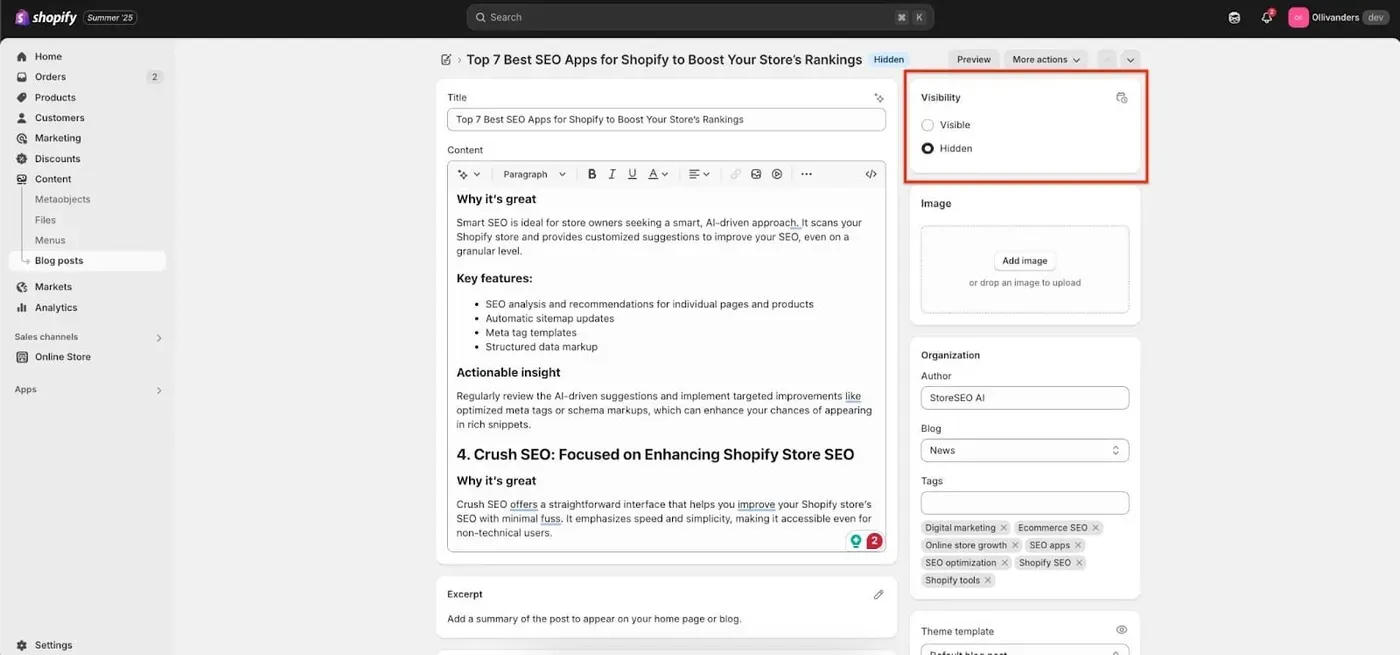Click the insert video icon in the editor
Screen dimensions: 1400x655
pos(777,174)
